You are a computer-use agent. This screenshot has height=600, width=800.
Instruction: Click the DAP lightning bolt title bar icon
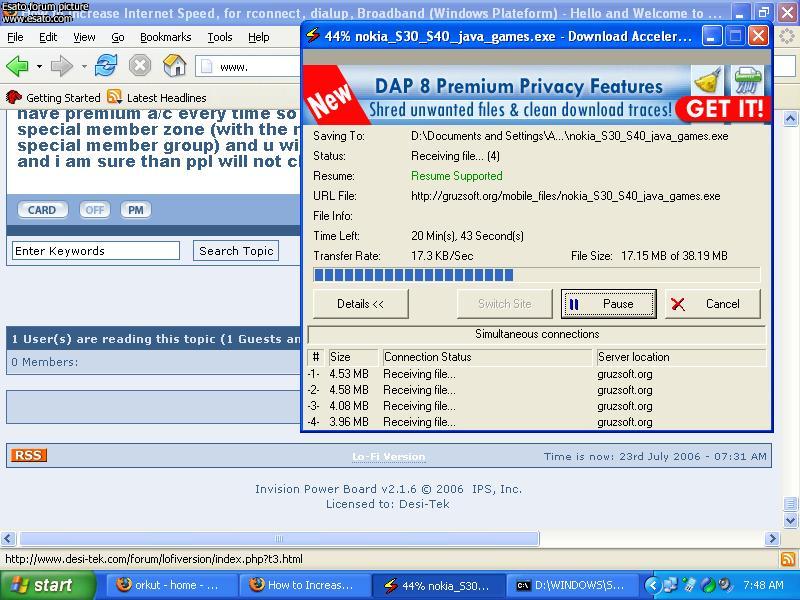click(312, 35)
